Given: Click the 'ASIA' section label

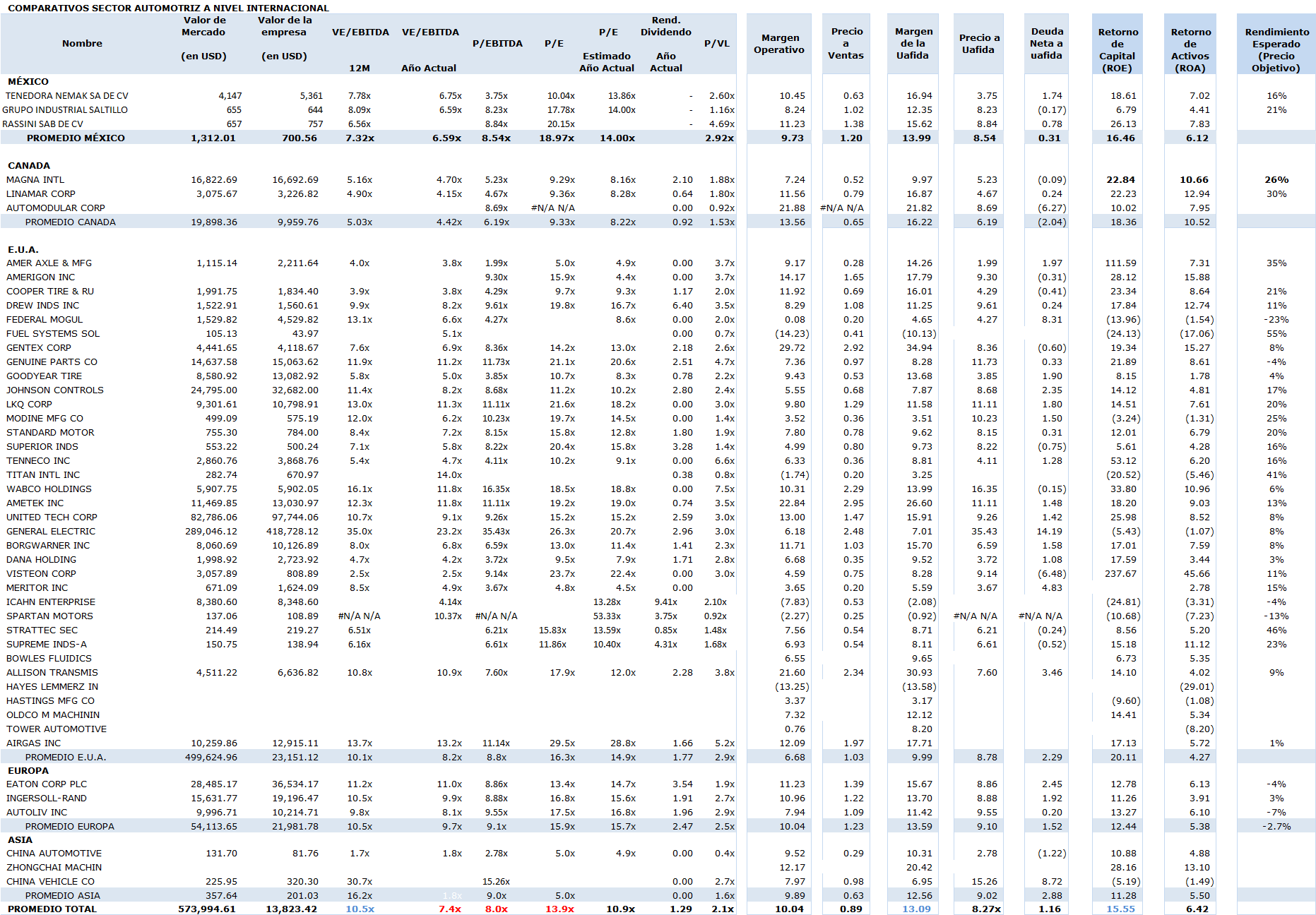Looking at the screenshot, I should pos(20,840).
